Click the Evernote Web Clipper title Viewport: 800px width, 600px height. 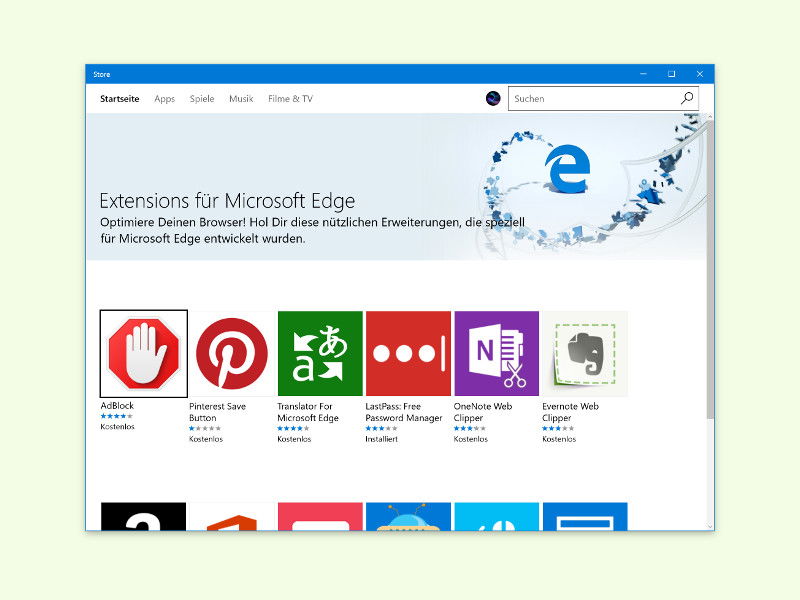(570, 412)
